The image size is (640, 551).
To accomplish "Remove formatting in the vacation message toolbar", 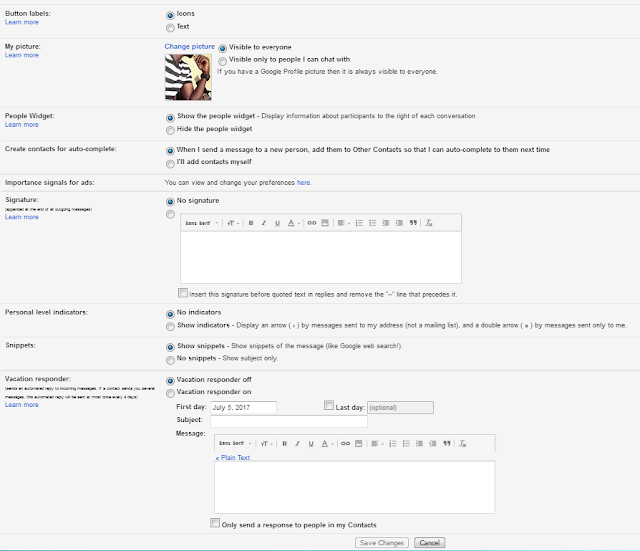I will click(x=462, y=444).
